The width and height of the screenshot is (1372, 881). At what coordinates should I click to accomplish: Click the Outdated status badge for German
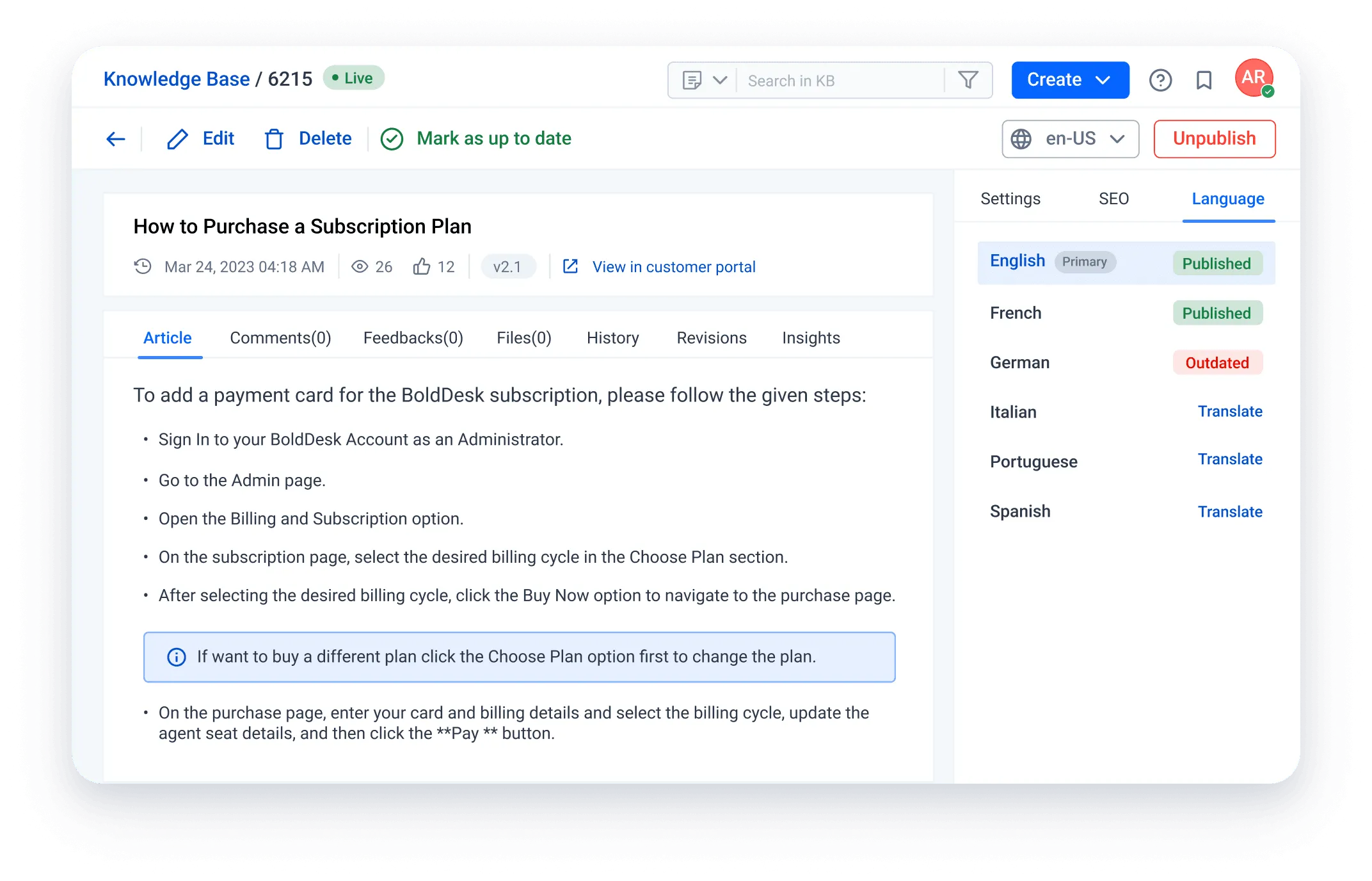click(1216, 362)
